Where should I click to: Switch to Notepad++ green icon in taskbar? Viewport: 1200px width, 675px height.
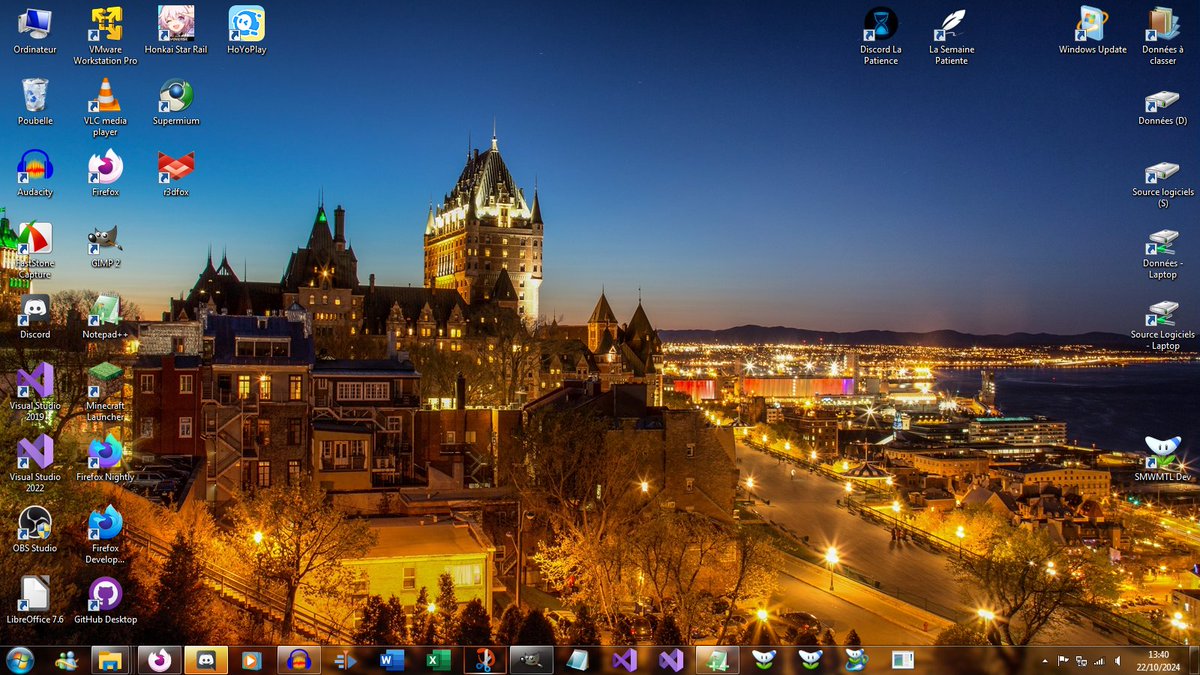(x=717, y=660)
